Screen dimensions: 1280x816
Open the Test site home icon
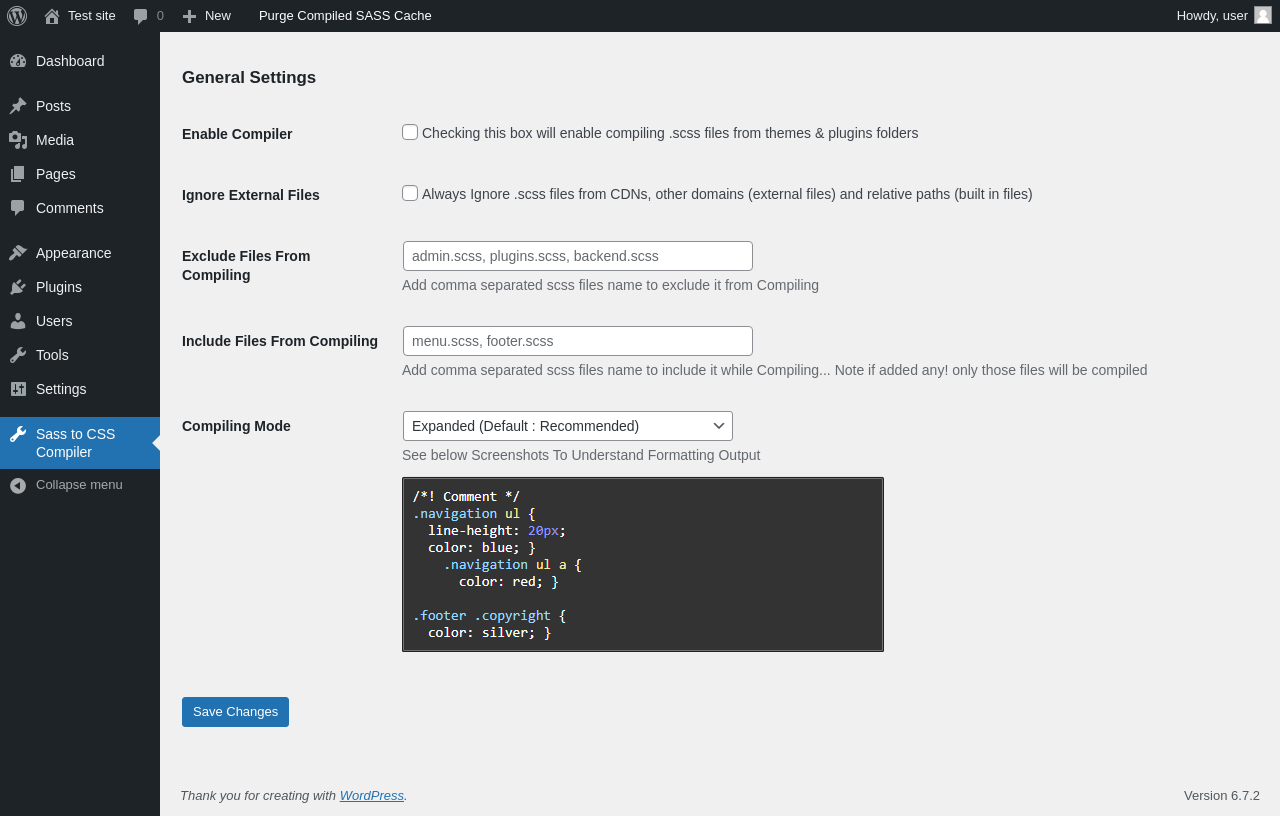click(52, 16)
